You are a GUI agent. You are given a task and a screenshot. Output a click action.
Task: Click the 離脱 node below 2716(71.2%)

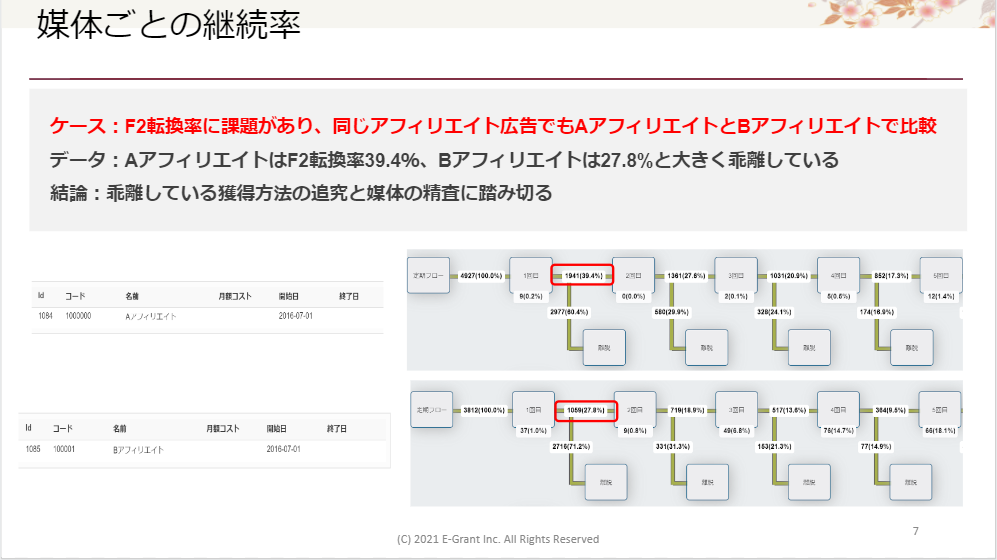(x=605, y=482)
